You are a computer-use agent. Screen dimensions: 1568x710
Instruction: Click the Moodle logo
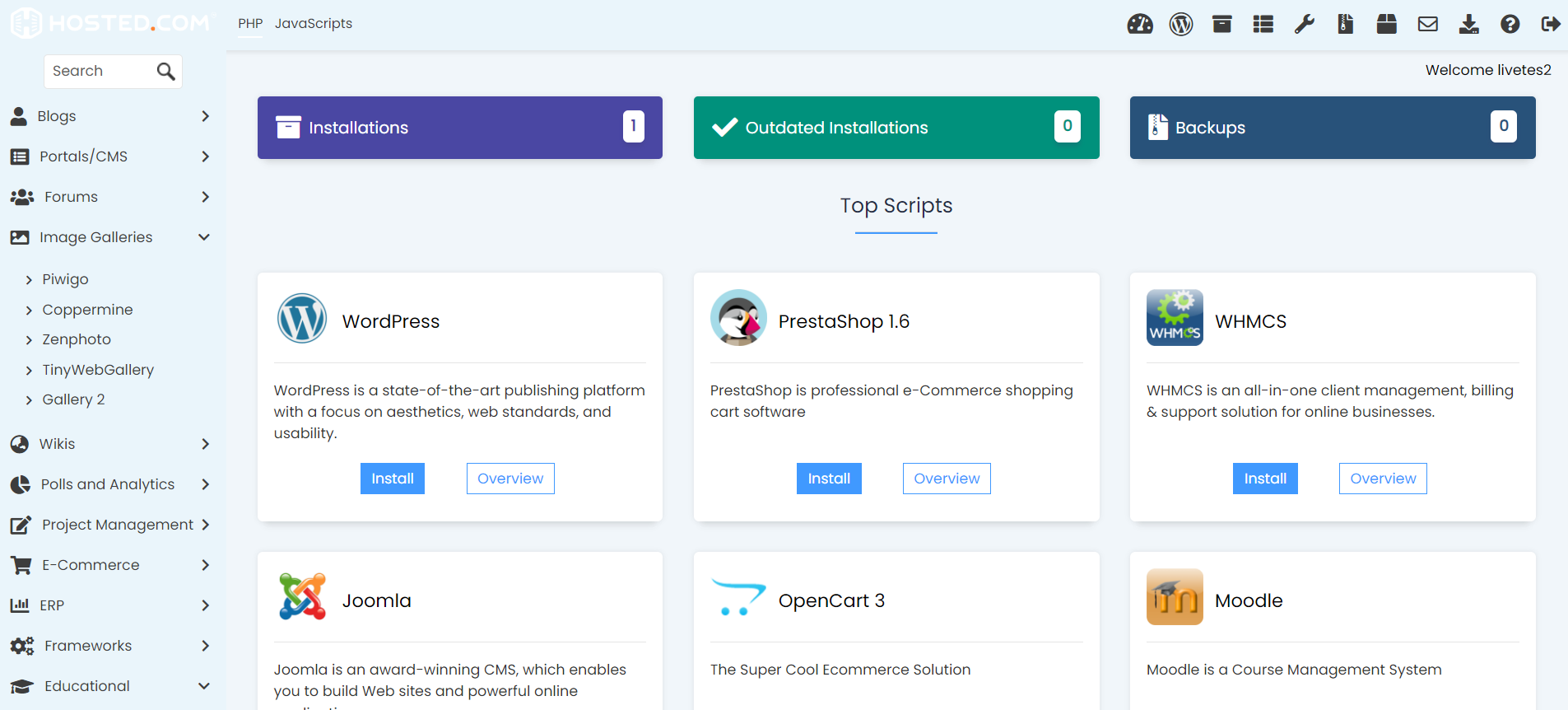pyautogui.click(x=1175, y=597)
